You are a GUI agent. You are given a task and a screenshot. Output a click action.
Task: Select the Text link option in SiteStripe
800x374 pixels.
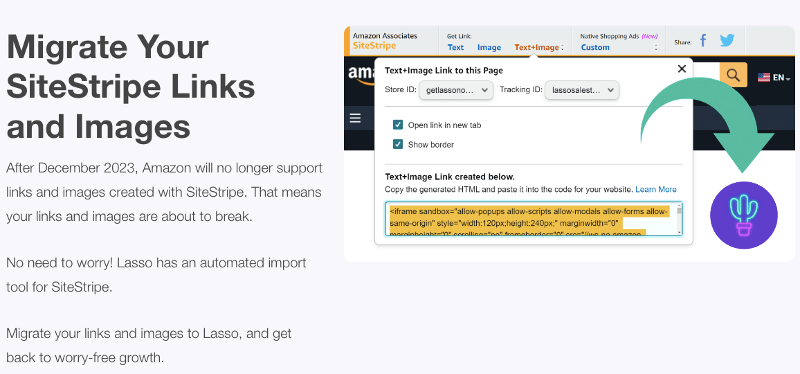[x=456, y=47]
